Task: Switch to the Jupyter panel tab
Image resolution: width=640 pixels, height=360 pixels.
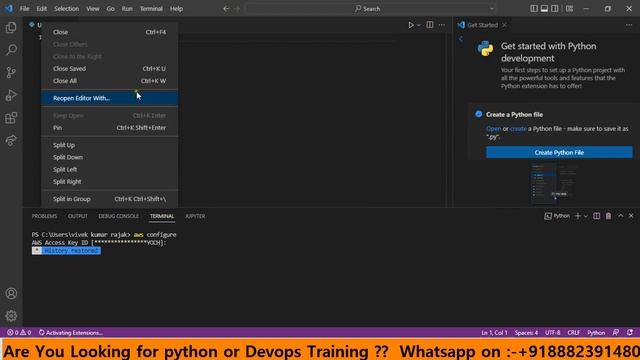Action: [195, 216]
